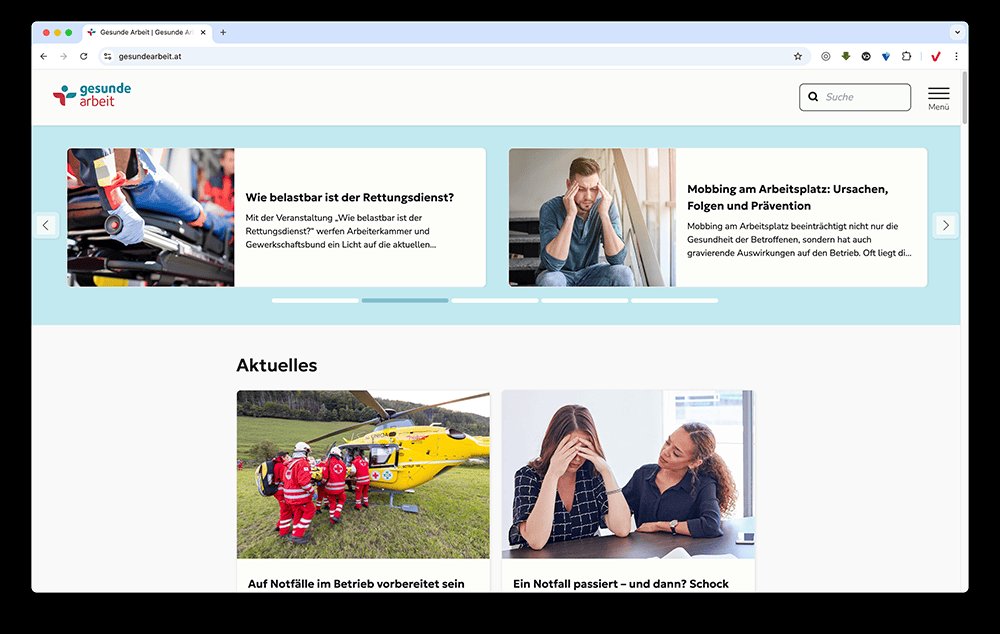Bookmark the page with the star icon
The image size is (1000, 634).
pos(797,57)
